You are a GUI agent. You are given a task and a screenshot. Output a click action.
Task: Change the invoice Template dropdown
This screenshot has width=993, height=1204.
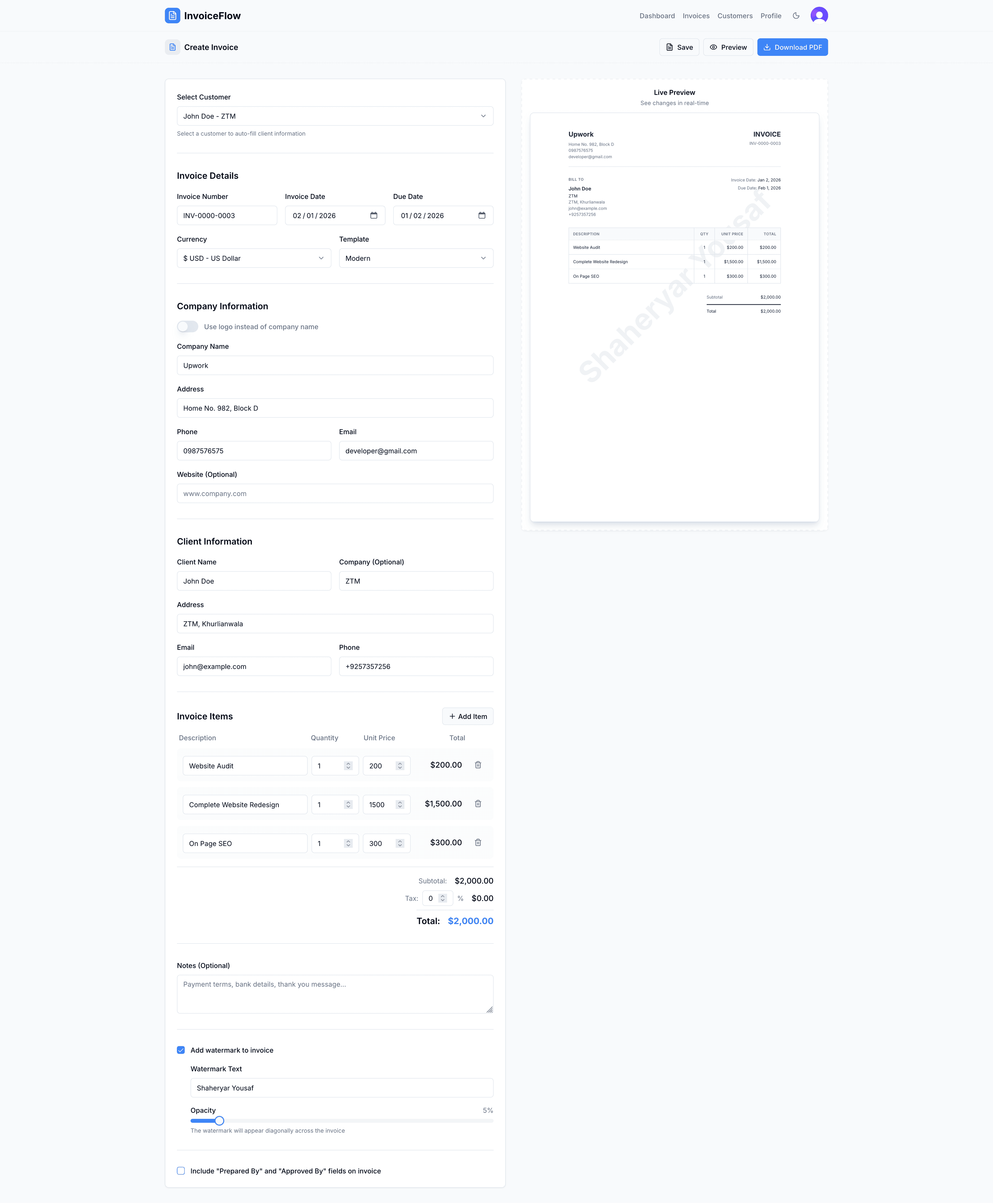416,258
